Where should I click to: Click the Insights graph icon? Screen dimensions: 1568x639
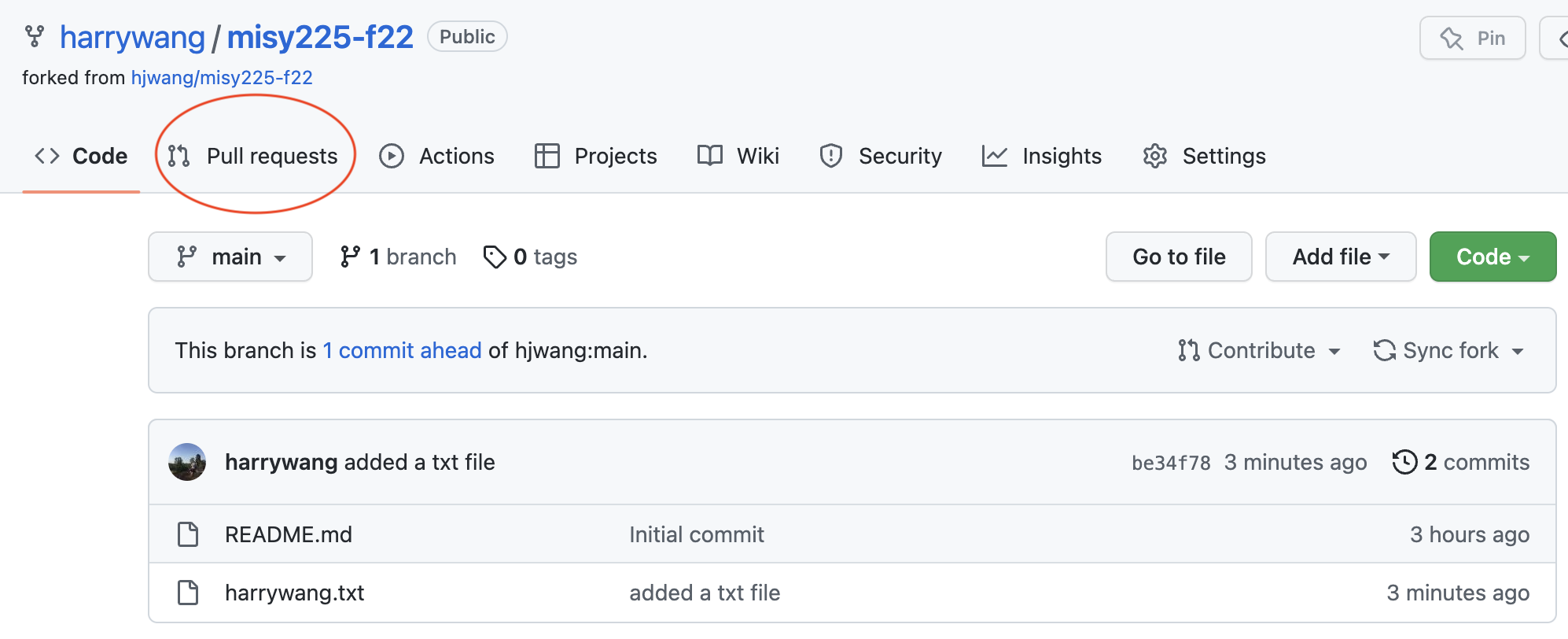coord(995,156)
